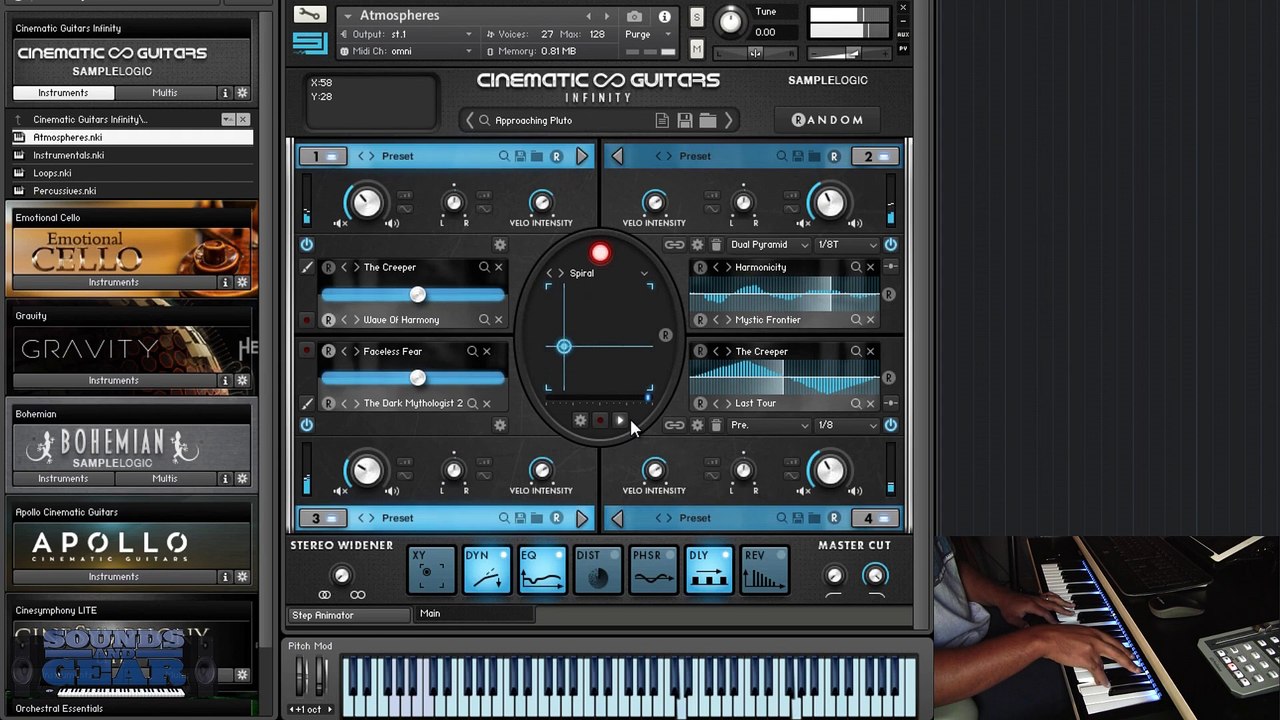The width and height of the screenshot is (1280, 720).
Task: Open info for Gravity library
Action: coord(225,381)
